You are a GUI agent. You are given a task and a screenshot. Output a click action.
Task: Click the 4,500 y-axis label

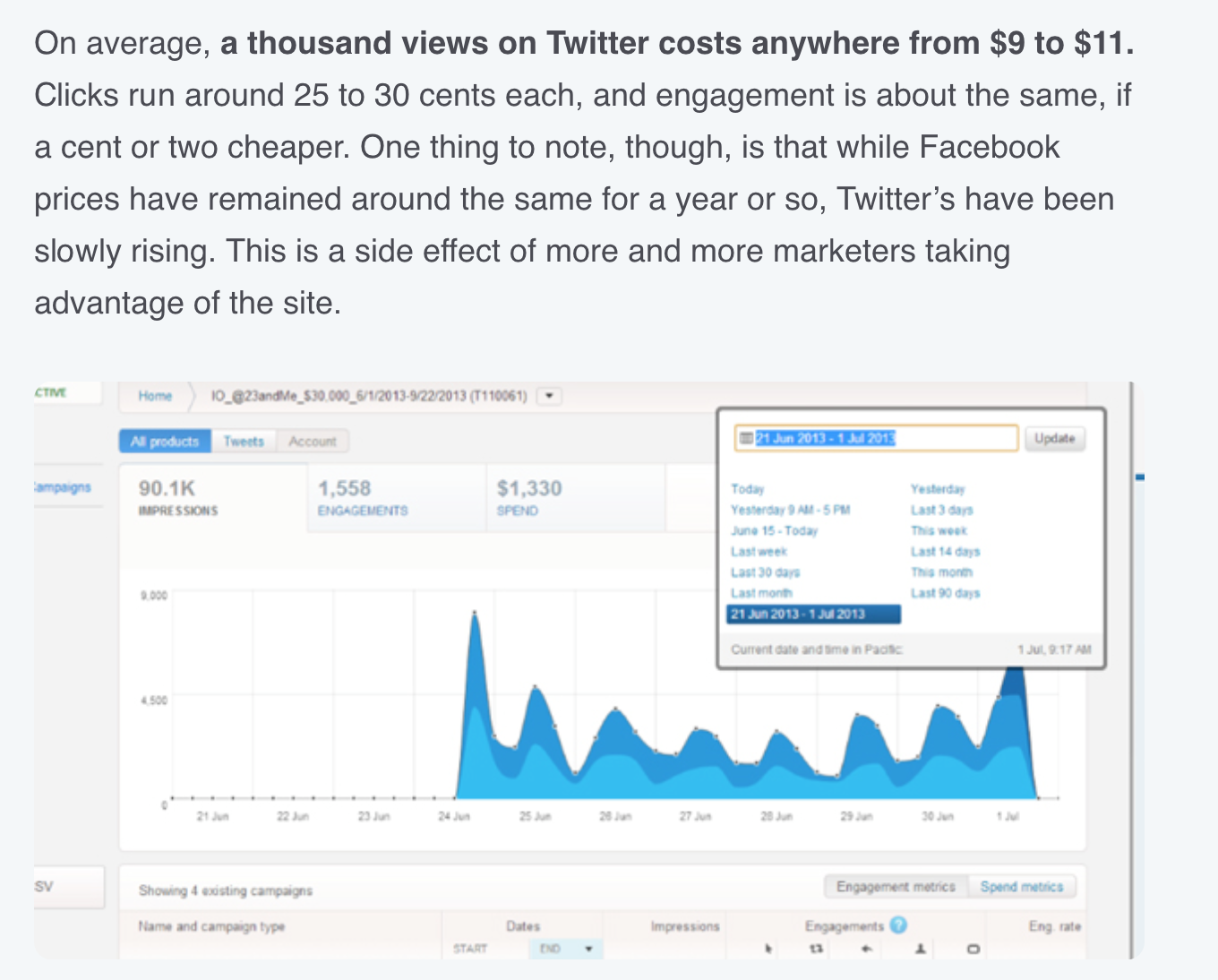[154, 701]
